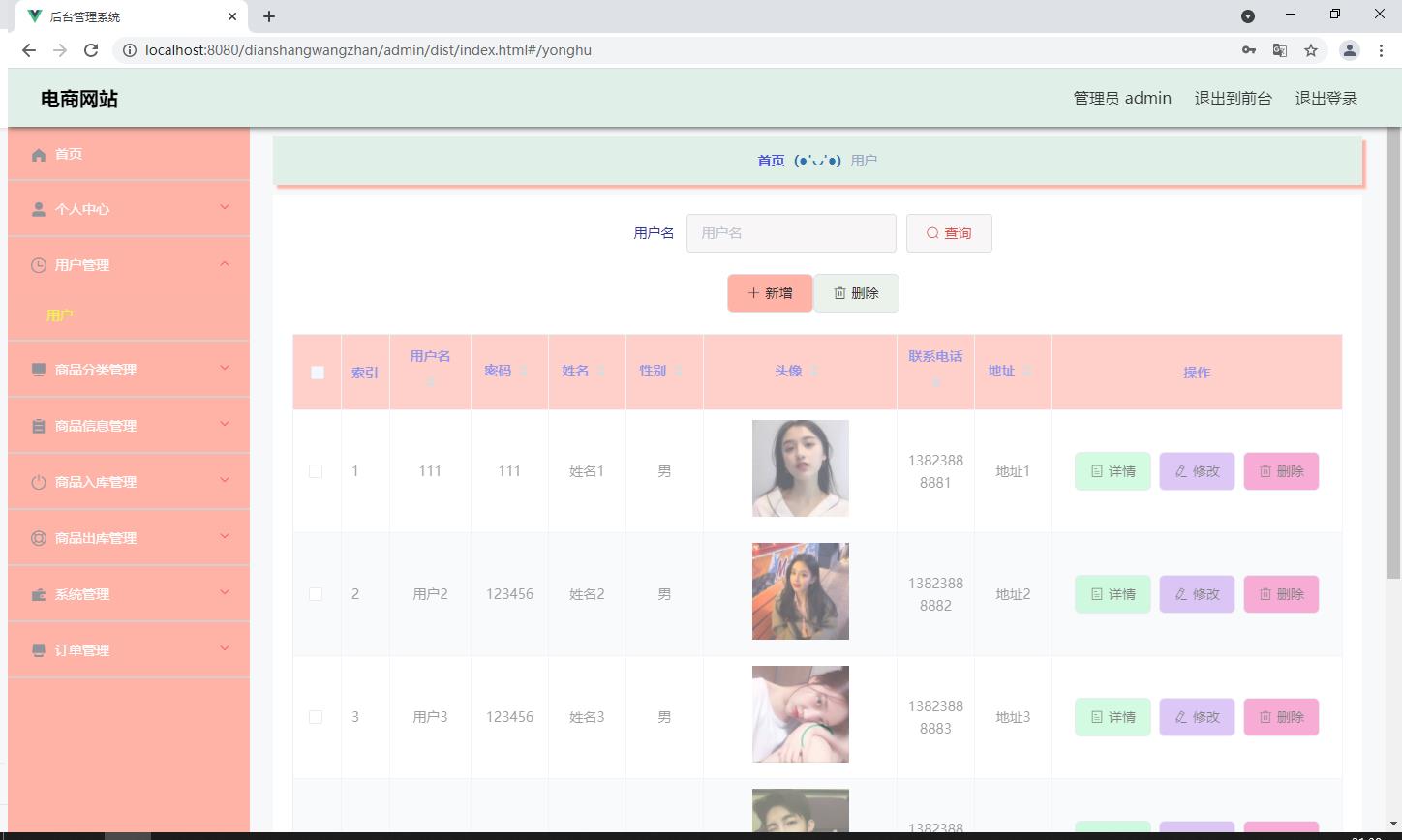Click the clipboard icon next to 商品信息管理
This screenshot has width=1402, height=840.
39,426
